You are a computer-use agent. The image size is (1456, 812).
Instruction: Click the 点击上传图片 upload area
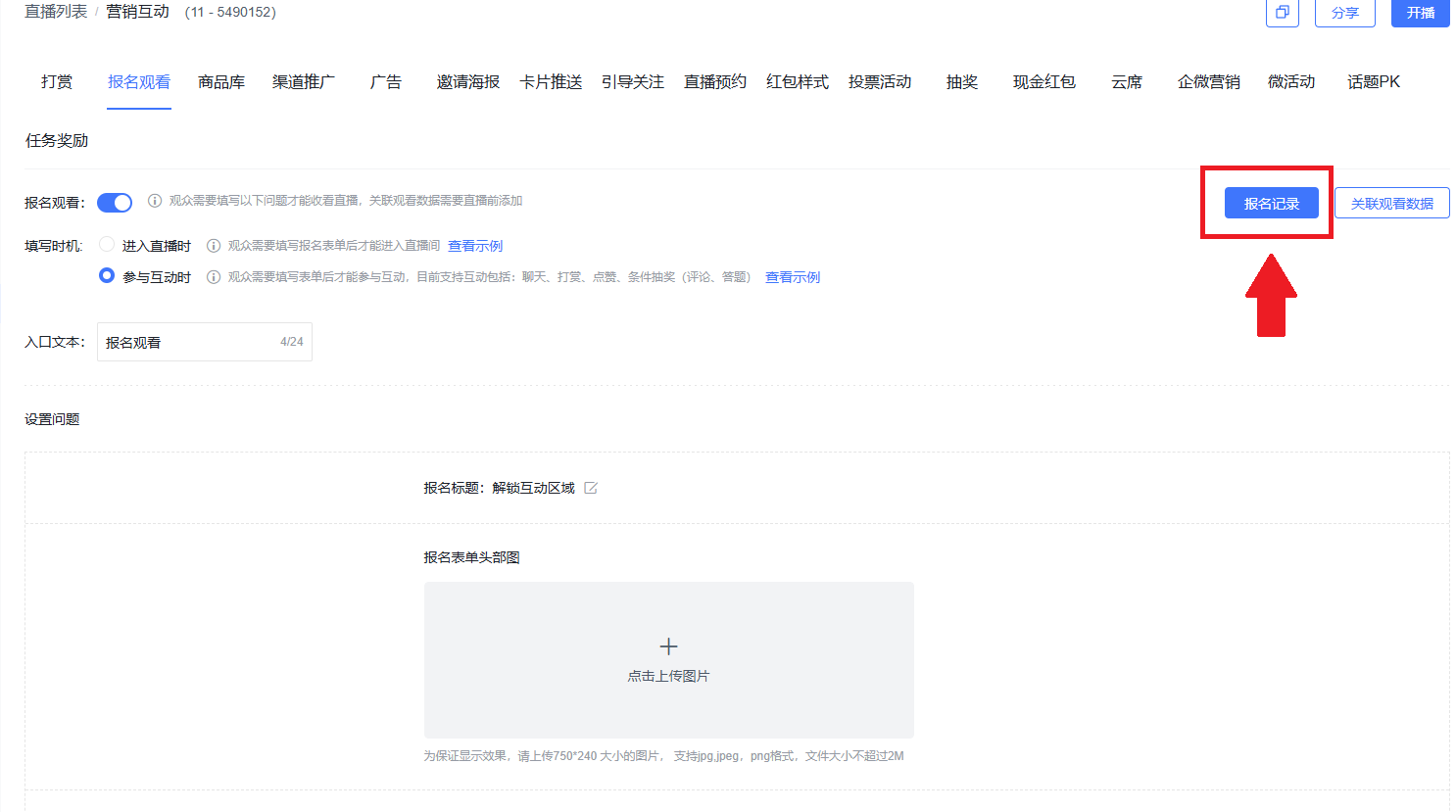(669, 660)
